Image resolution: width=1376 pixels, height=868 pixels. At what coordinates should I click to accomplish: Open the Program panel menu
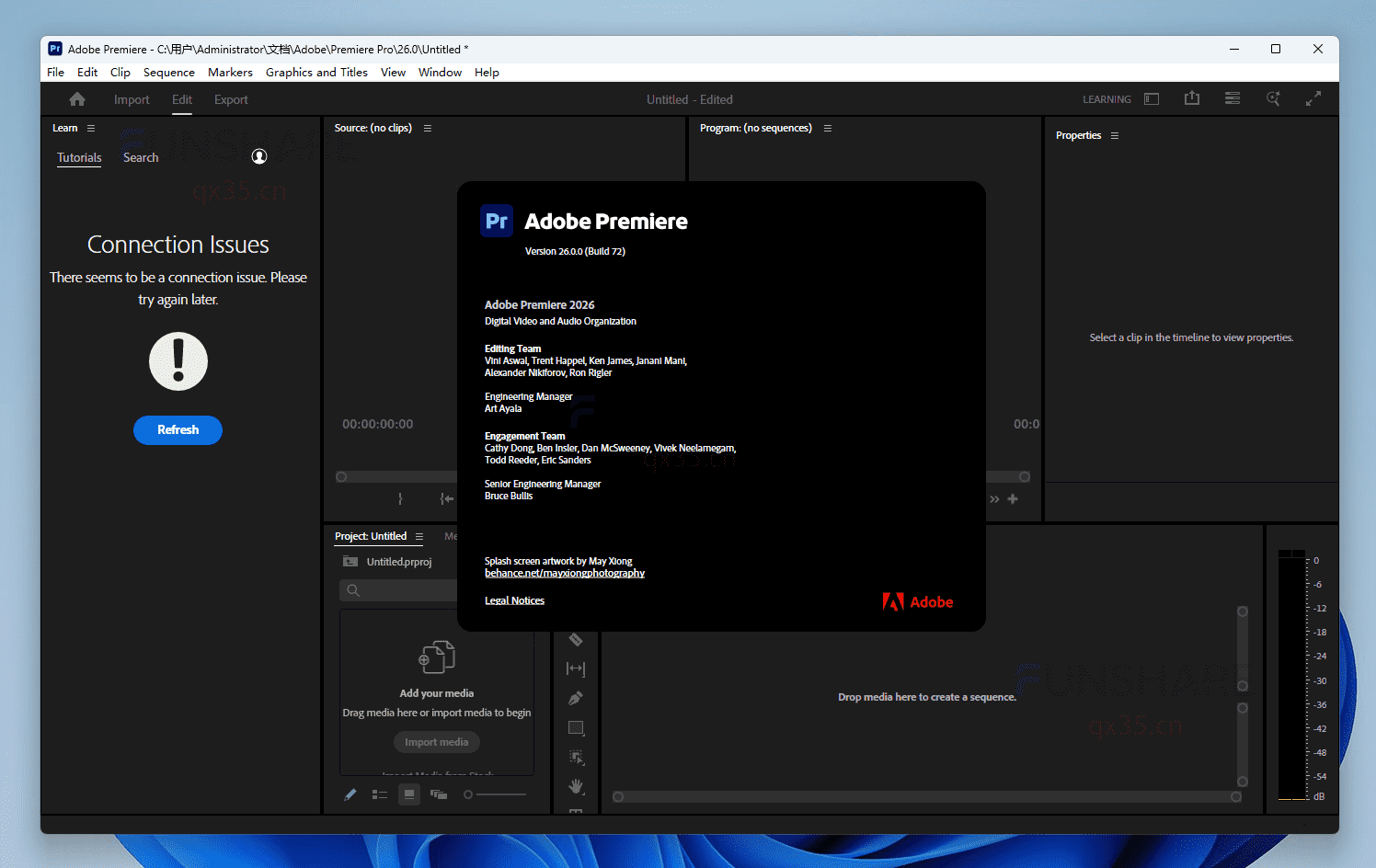(x=827, y=128)
